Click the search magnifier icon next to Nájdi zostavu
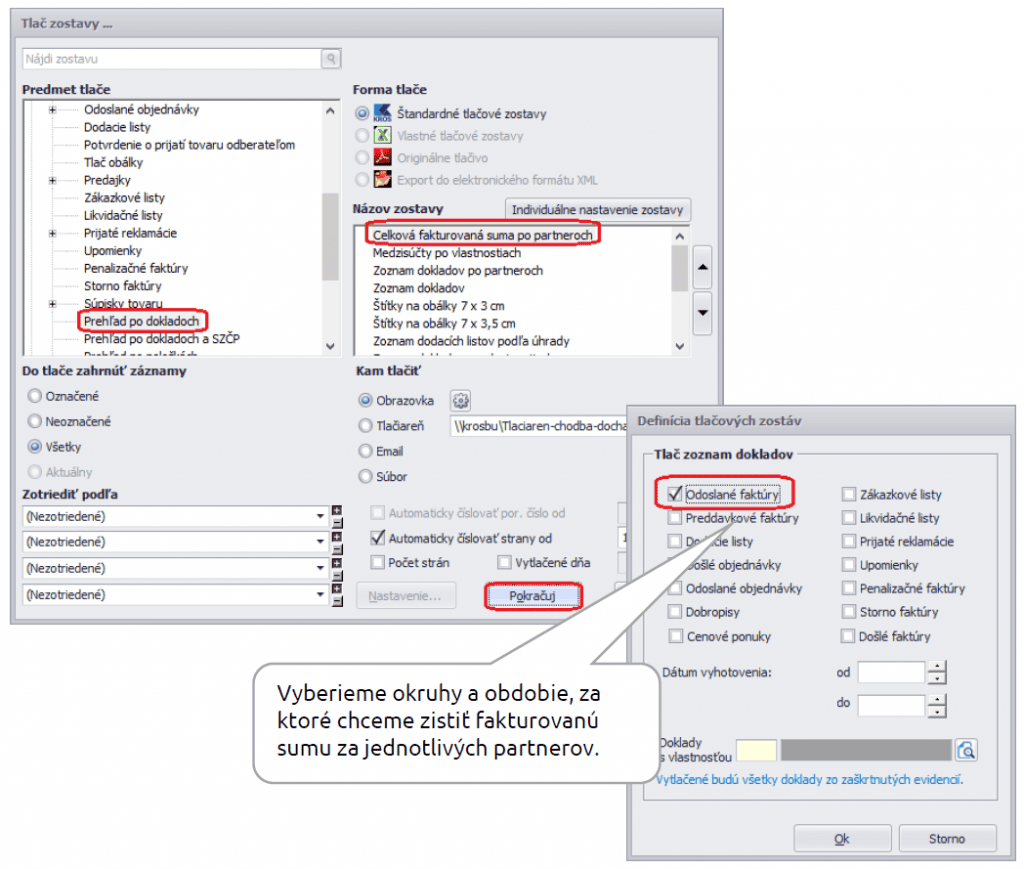This screenshot has width=1024, height=869. coord(330,60)
